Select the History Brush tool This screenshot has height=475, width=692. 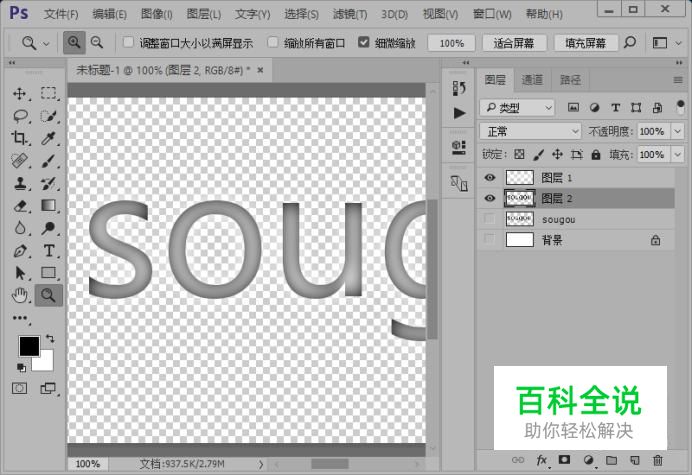point(49,183)
